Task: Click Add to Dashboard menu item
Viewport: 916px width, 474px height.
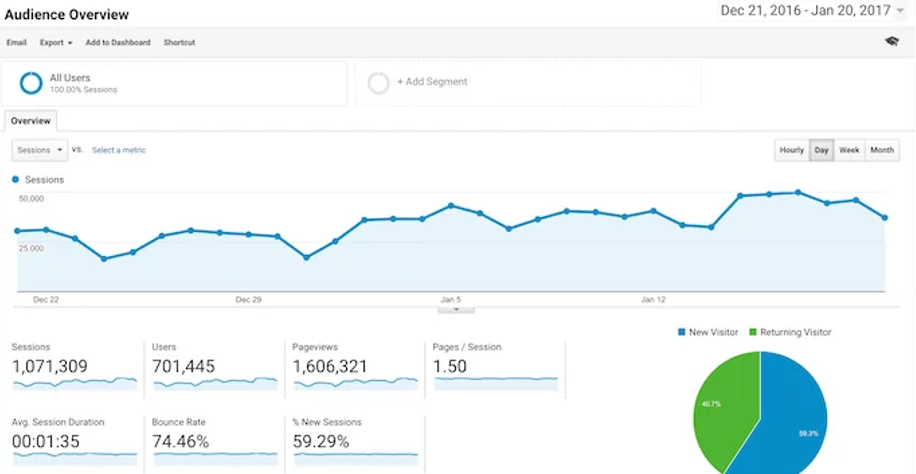Action: [x=118, y=43]
